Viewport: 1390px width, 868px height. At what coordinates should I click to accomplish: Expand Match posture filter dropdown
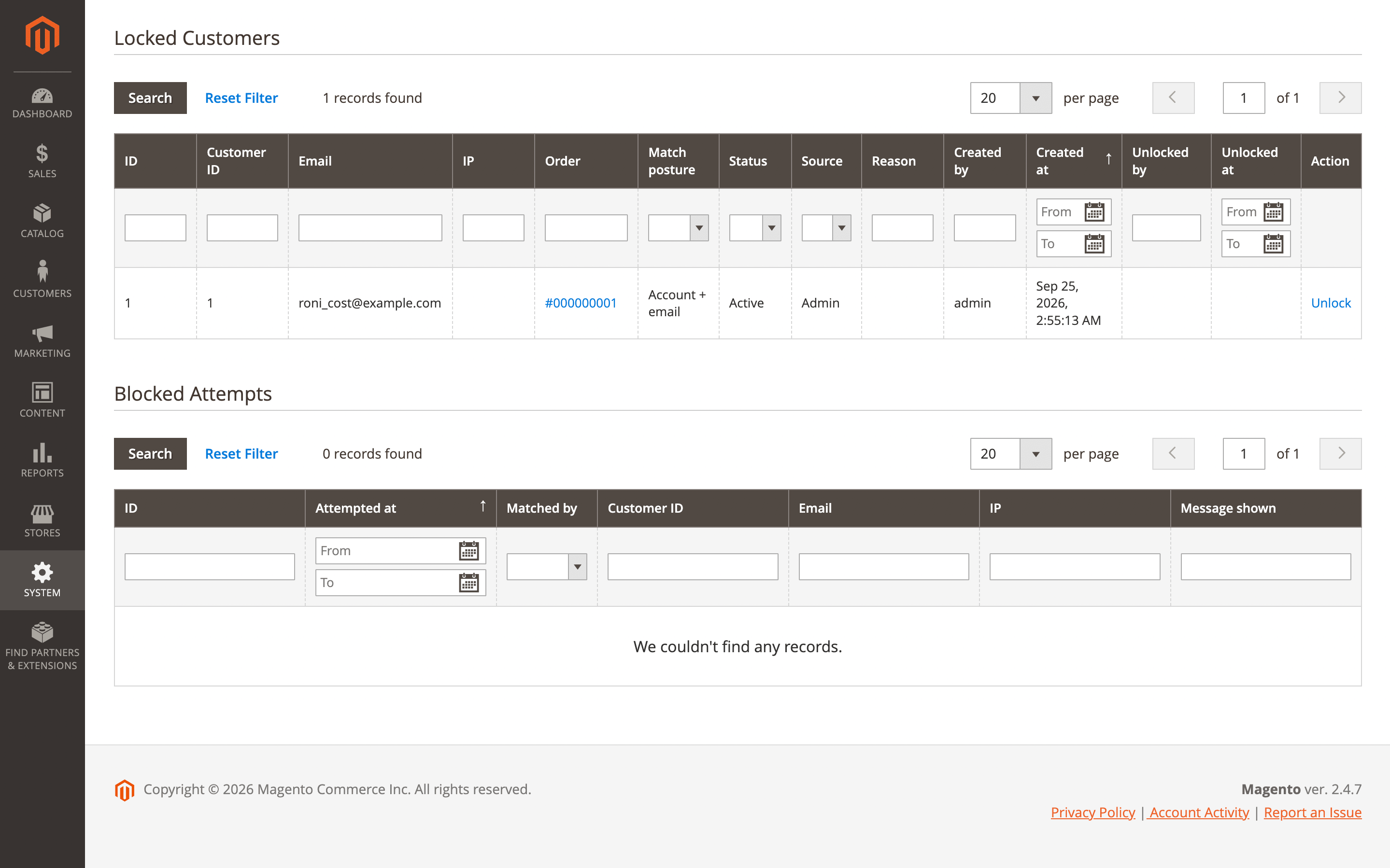(678, 228)
